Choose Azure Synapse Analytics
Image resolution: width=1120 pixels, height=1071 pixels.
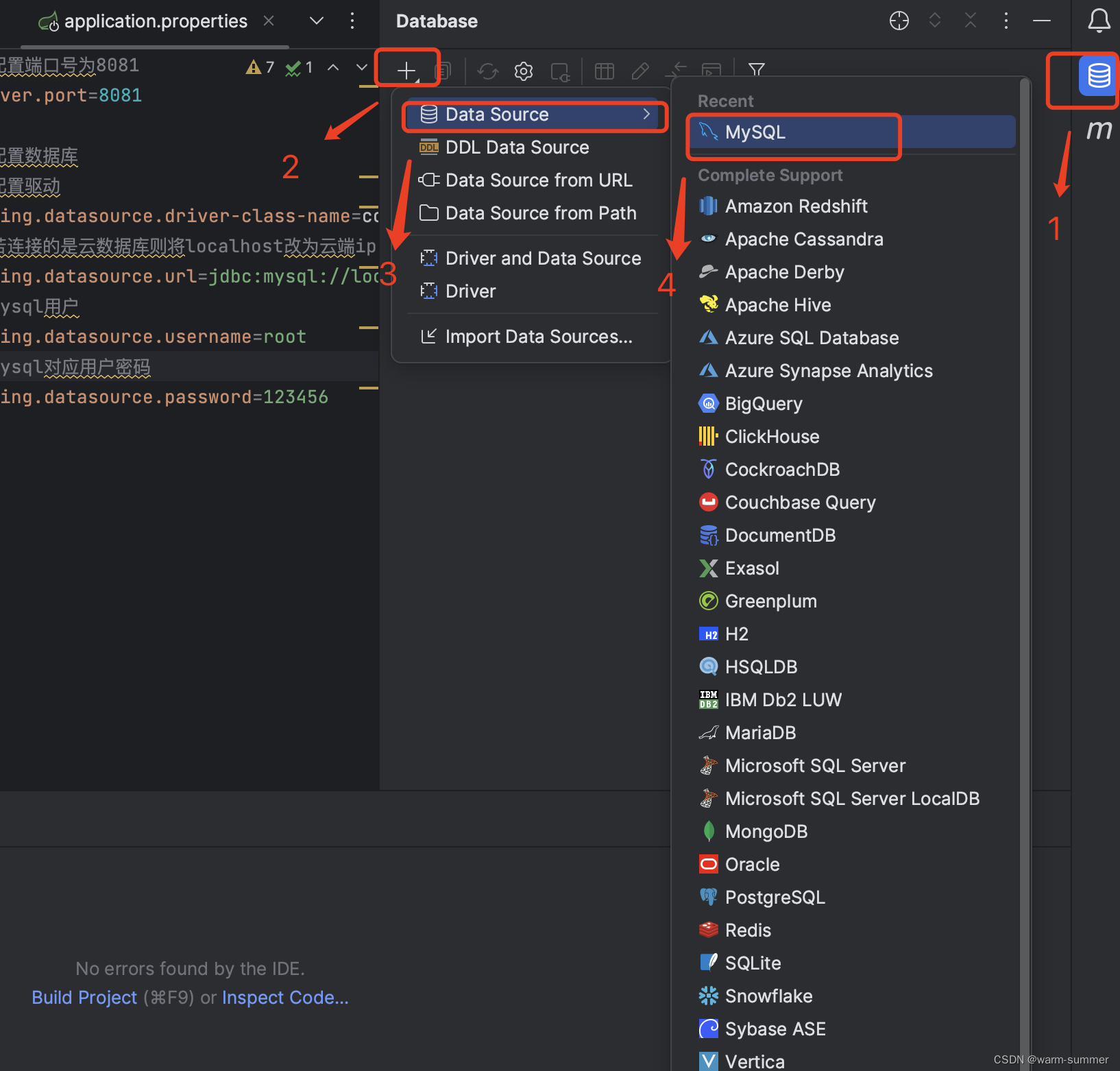coord(852,371)
